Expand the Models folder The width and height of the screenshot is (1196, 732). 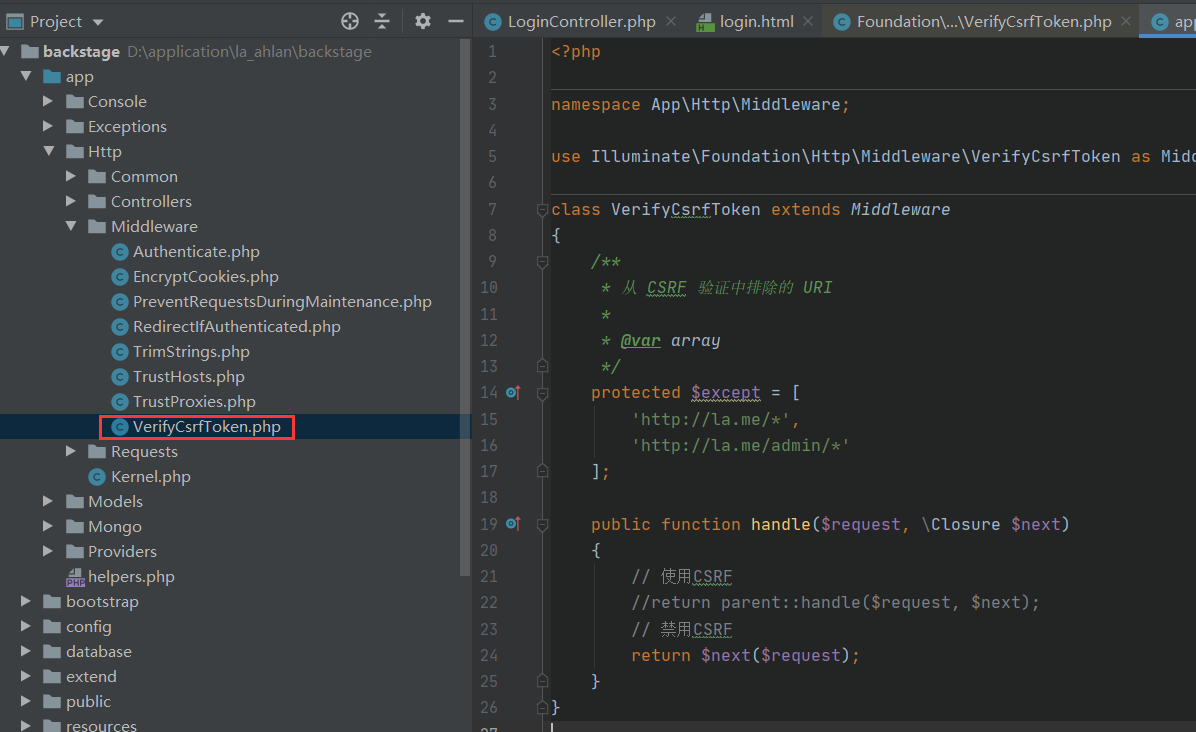click(46, 501)
